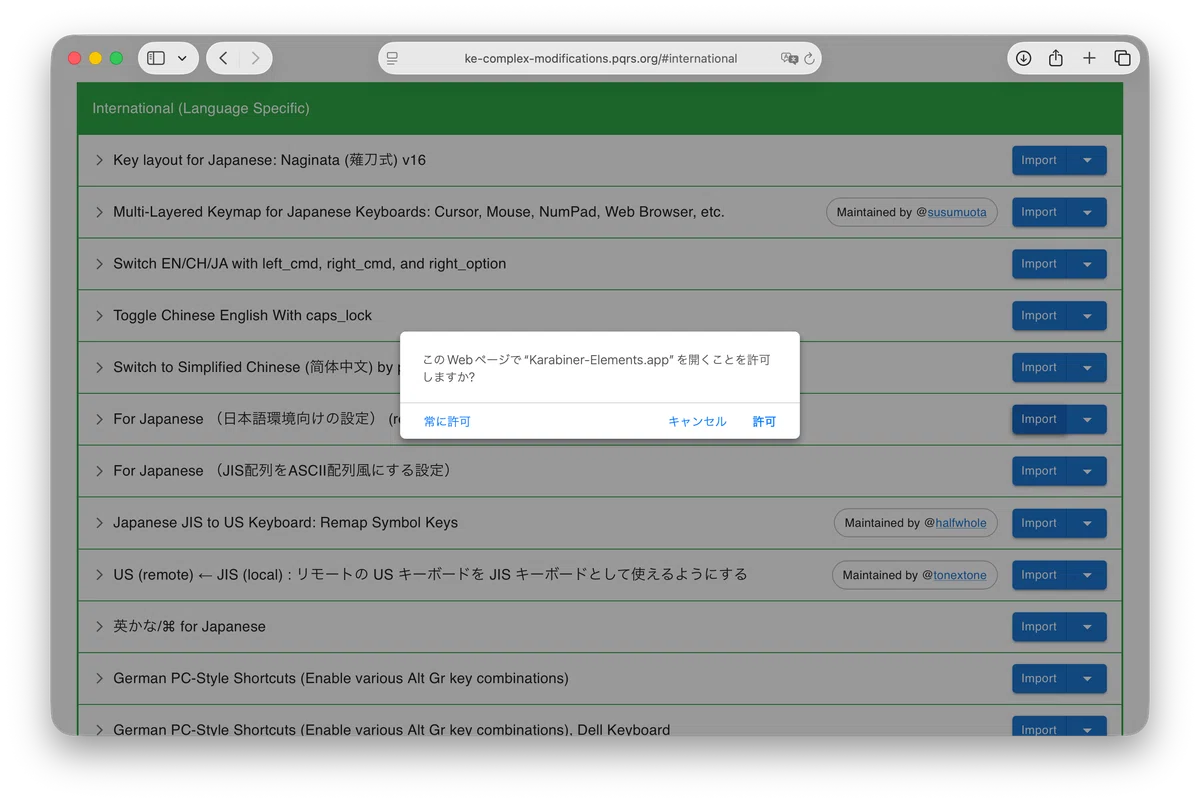Open Import dropdown arrow for Toggle Chinese English
Image resolution: width=1200 pixels, height=803 pixels.
[x=1087, y=315]
